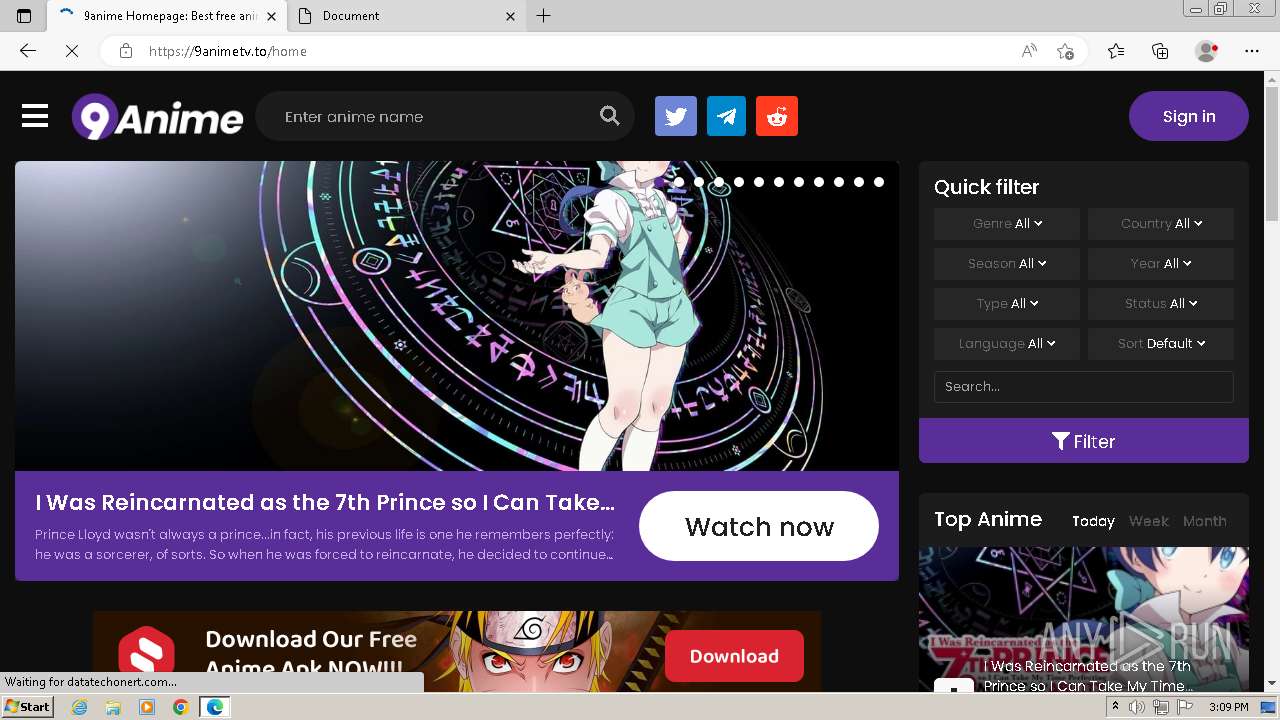Image resolution: width=1280 pixels, height=720 pixels.
Task: Select the last carousel slide dot
Action: pos(879,182)
